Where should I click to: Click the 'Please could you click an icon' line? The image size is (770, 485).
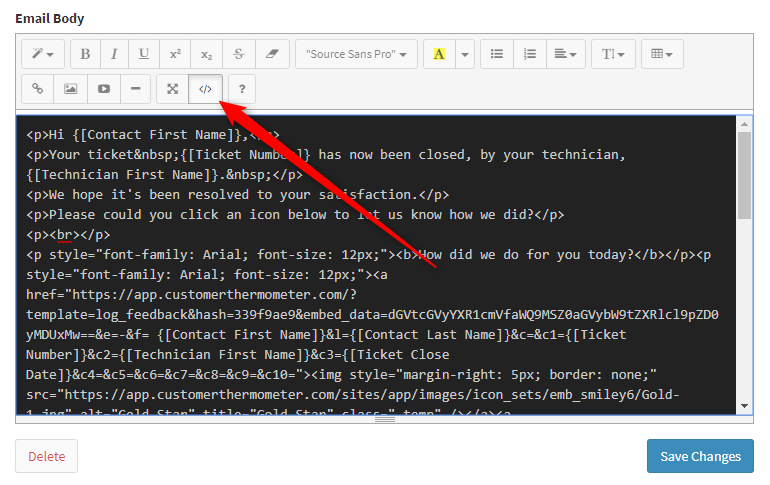tap(295, 215)
